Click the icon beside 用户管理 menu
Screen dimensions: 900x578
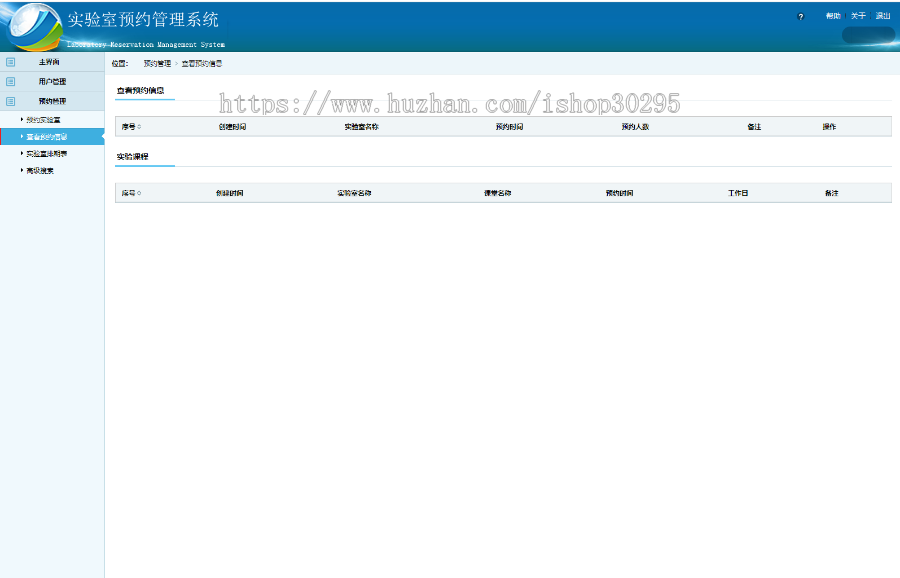(x=11, y=81)
